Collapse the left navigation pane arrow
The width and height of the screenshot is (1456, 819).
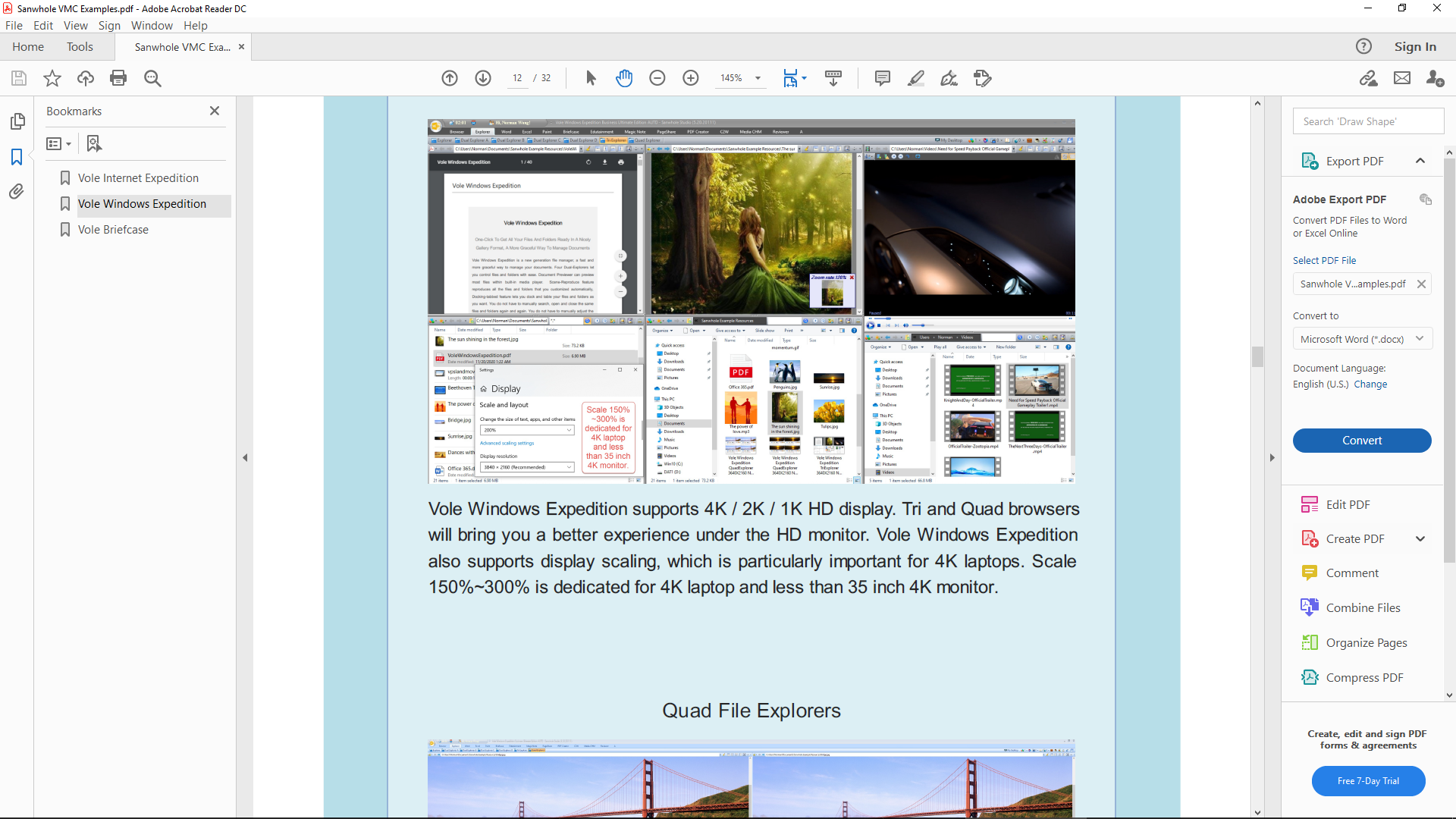[x=245, y=457]
